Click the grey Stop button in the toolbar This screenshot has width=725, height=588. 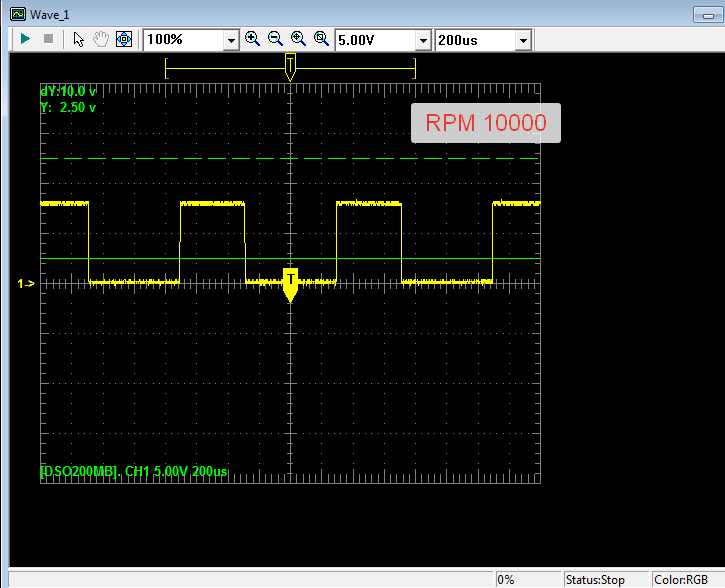pos(48,39)
